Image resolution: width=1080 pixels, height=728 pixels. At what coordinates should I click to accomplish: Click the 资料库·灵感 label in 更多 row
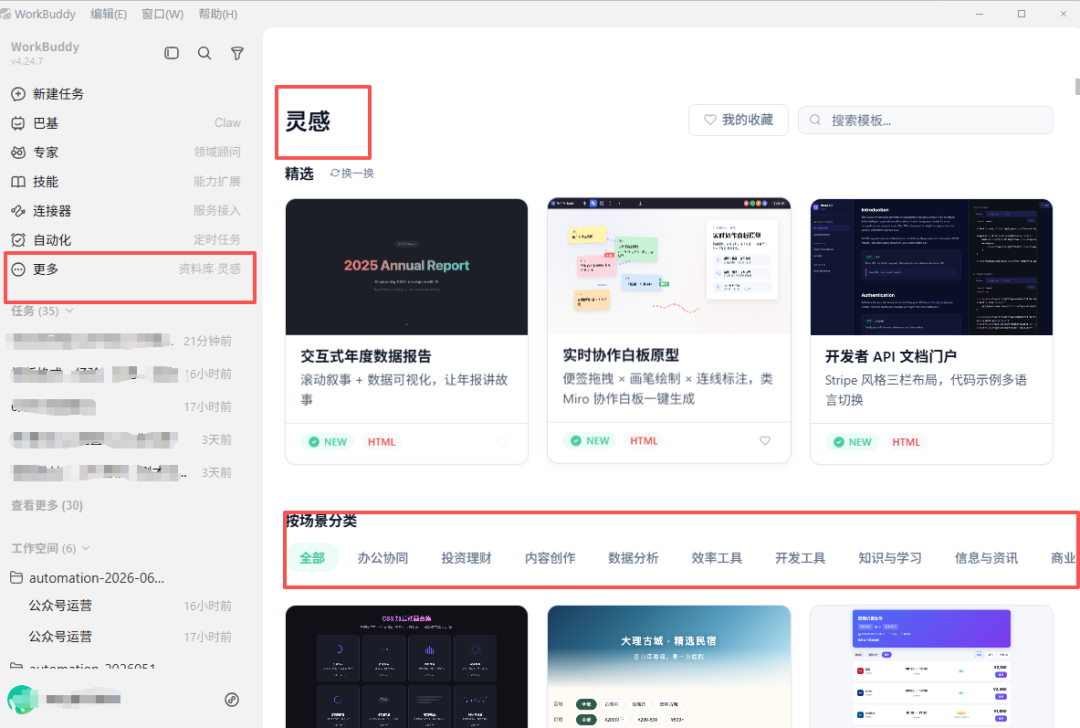click(209, 269)
